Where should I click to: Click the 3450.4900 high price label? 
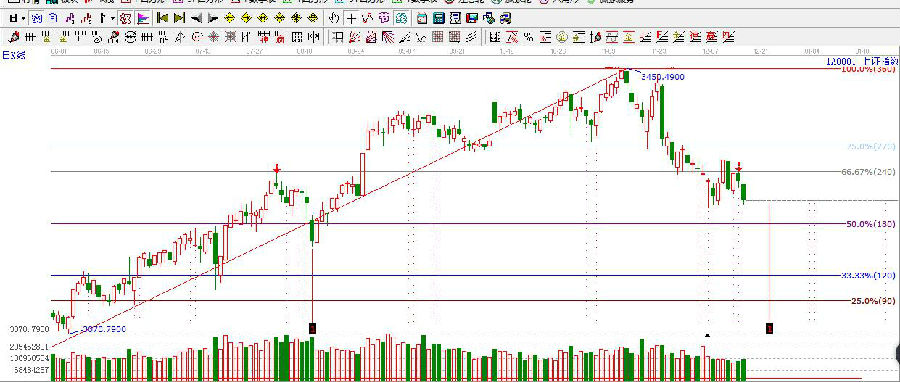tap(663, 77)
